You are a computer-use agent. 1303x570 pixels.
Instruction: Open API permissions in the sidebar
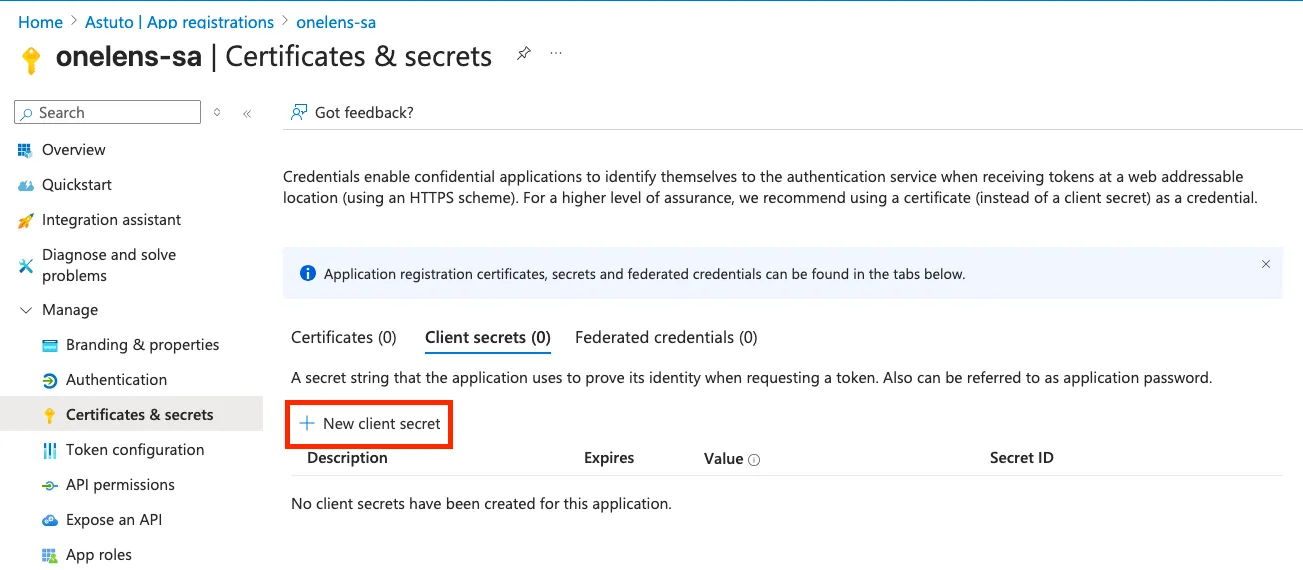coord(120,485)
